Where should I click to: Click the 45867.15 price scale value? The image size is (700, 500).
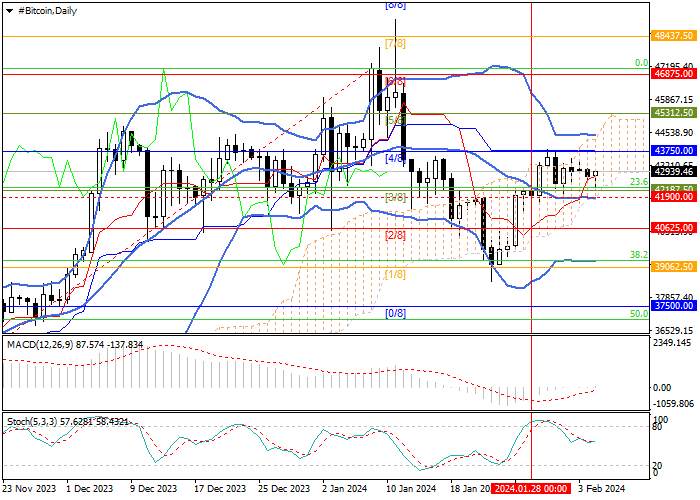[x=673, y=99]
